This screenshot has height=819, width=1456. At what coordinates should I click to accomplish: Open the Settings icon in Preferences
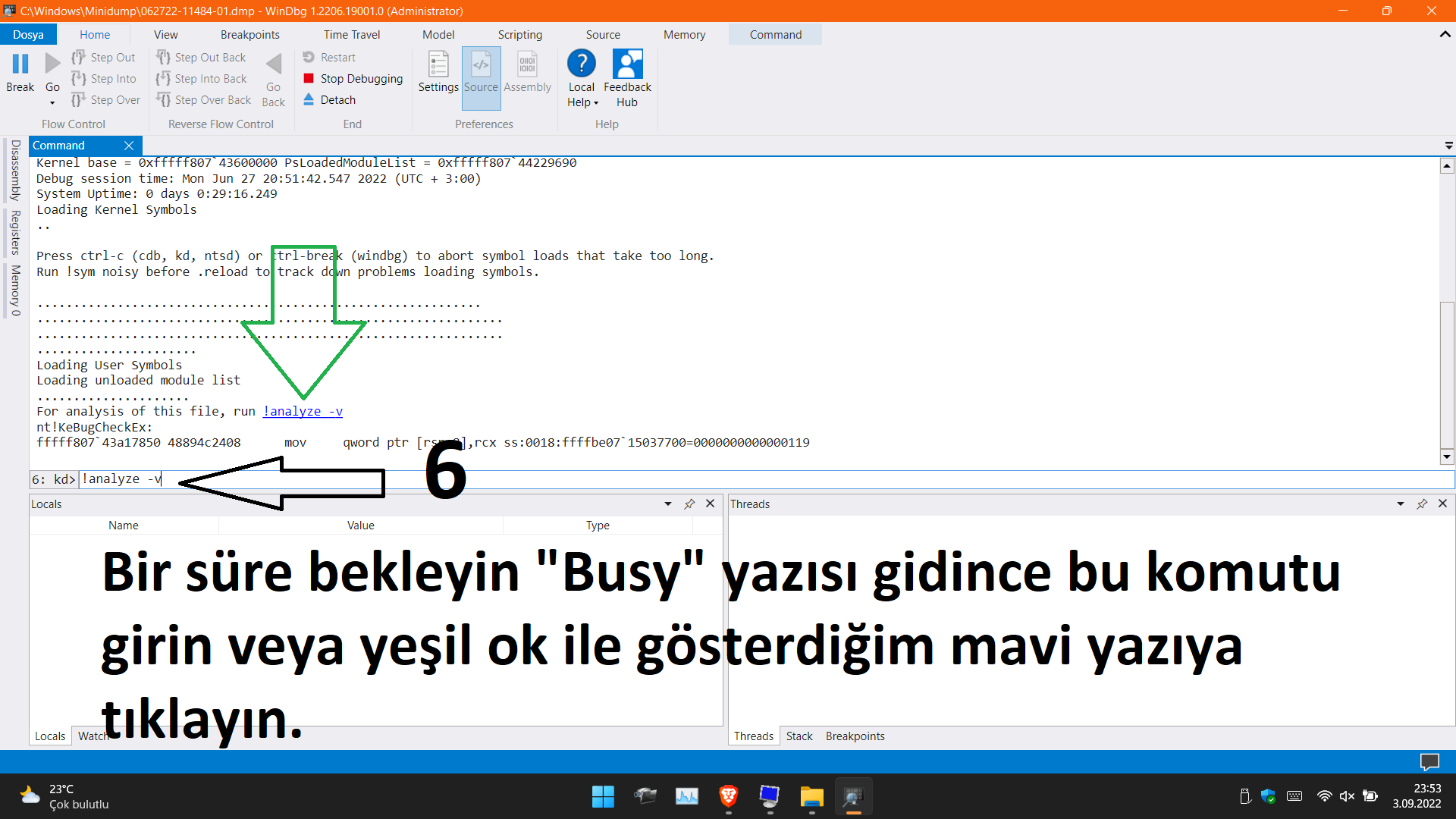tap(438, 64)
